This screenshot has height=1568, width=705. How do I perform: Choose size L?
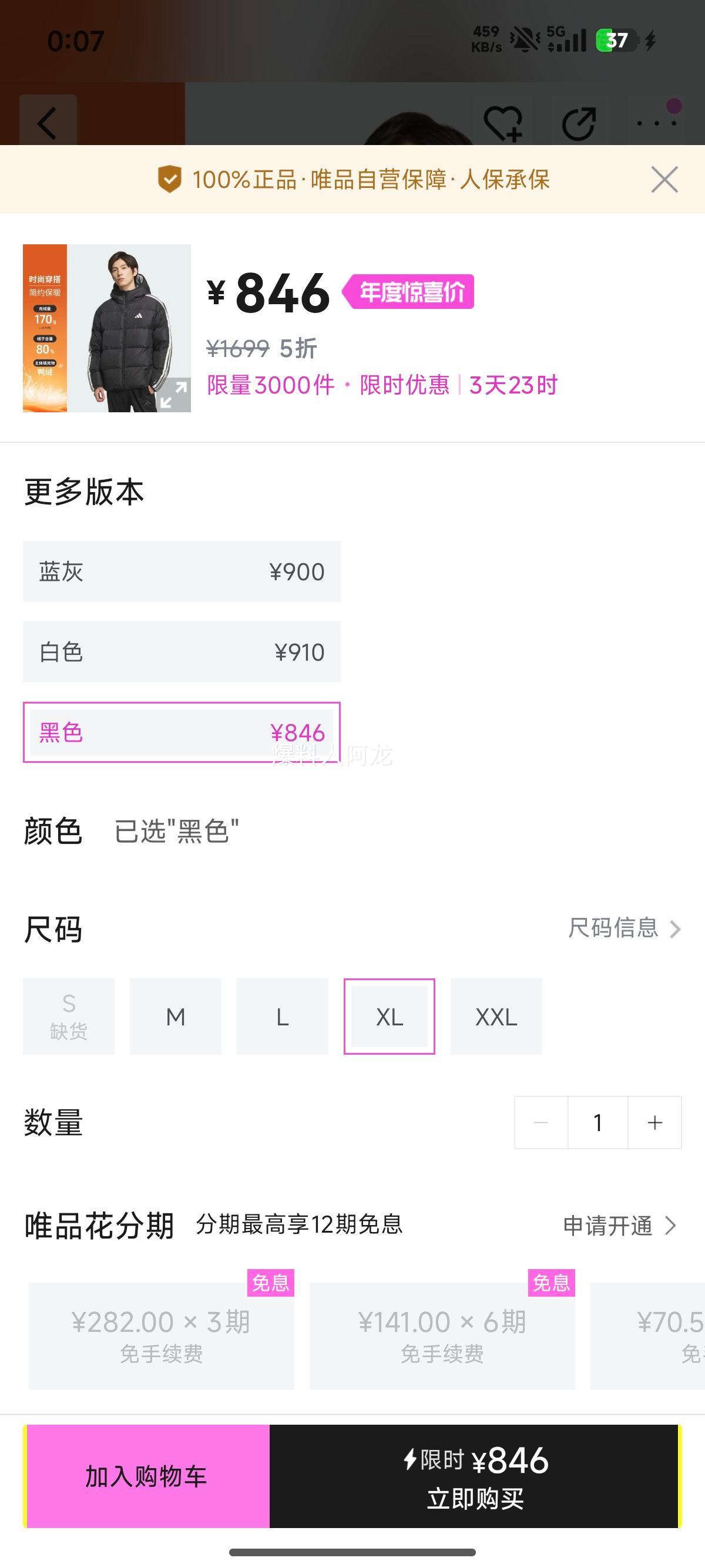283,1017
